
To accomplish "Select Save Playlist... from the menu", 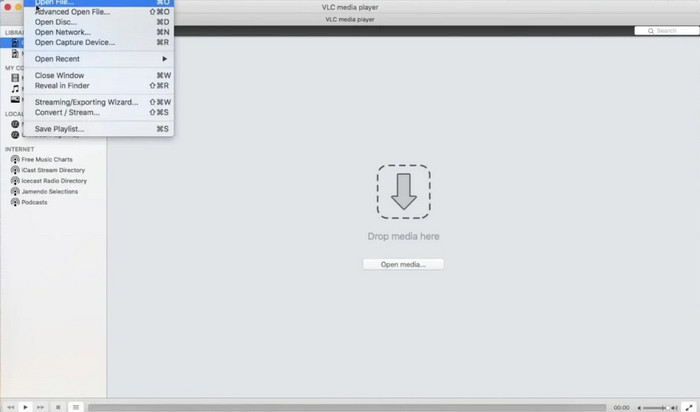I will [x=99, y=129].
